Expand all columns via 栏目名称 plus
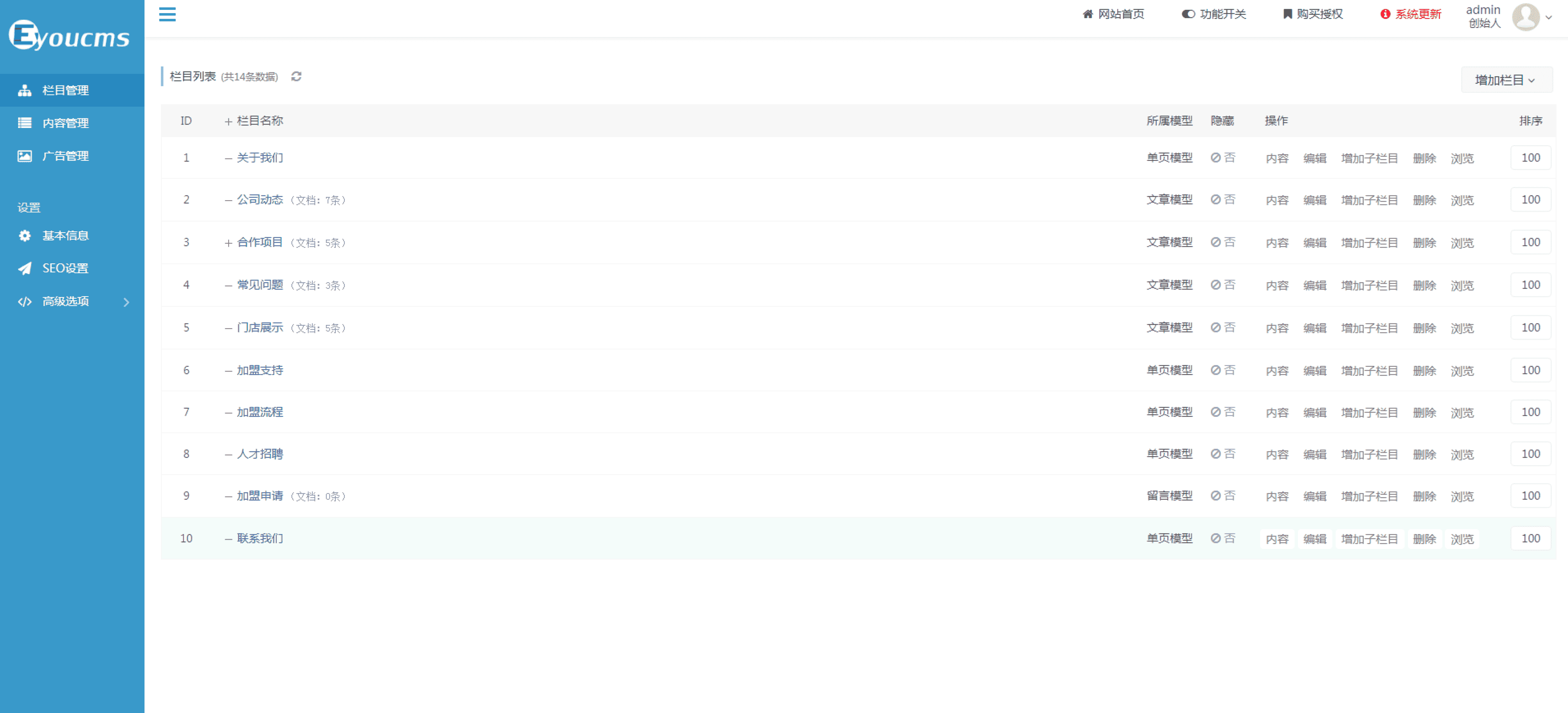The height and width of the screenshot is (713, 1568). pyautogui.click(x=228, y=122)
